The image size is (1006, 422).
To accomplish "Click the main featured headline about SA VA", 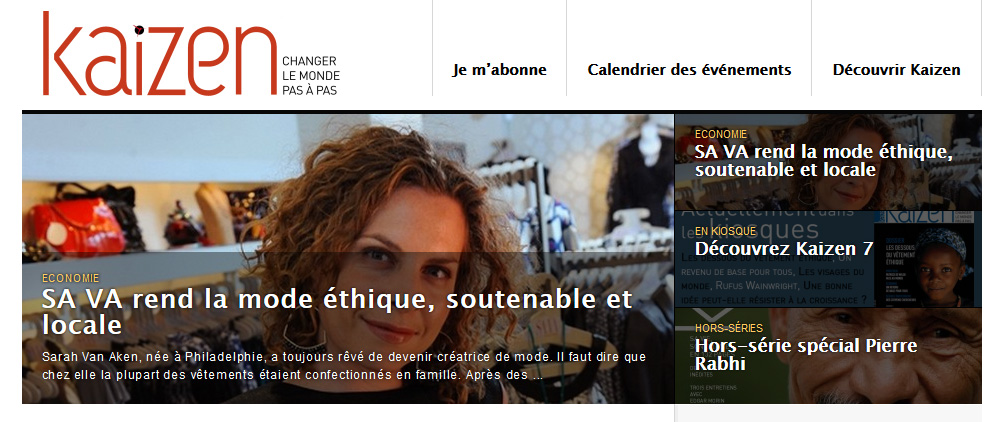I will coord(337,312).
